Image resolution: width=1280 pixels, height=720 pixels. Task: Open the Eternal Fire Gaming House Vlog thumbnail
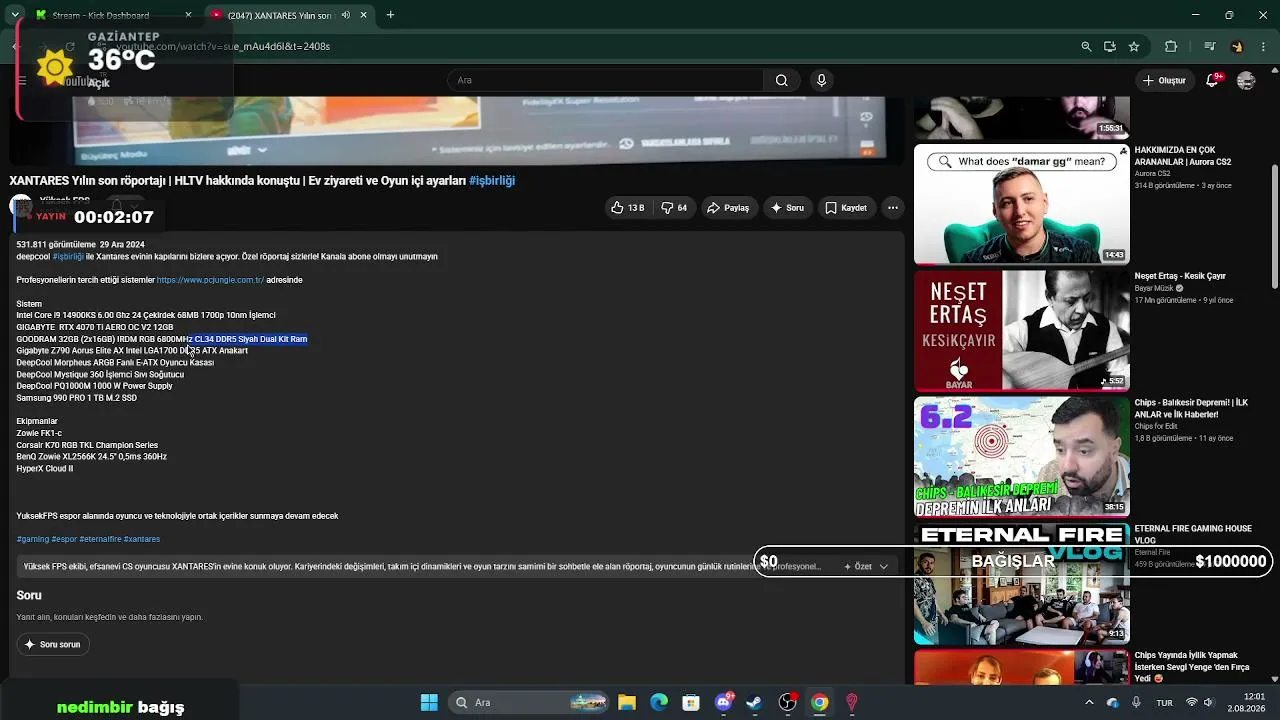click(x=1022, y=584)
